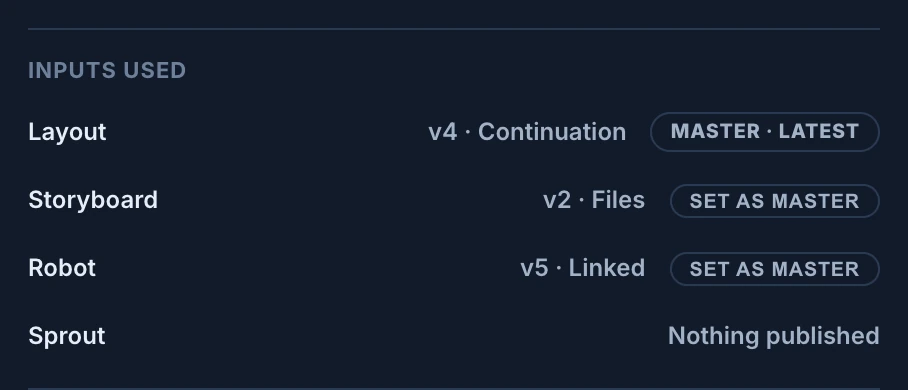
Task: Click the divider line below Sprout row
Action: pyautogui.click(x=454, y=389)
